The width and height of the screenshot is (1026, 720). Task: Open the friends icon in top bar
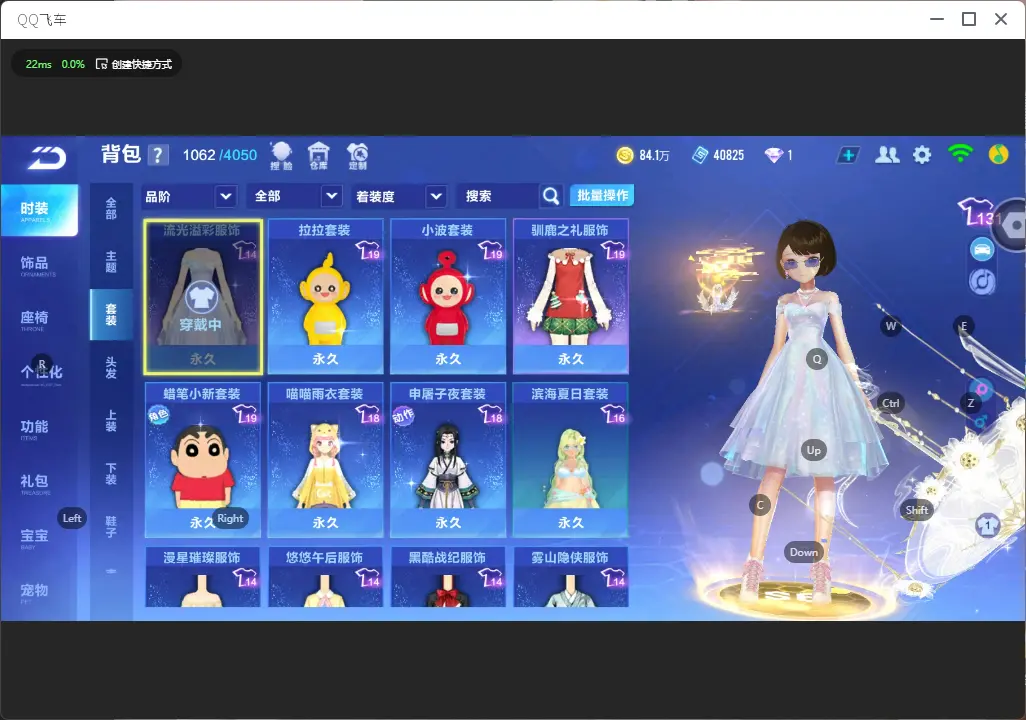pyautogui.click(x=887, y=154)
